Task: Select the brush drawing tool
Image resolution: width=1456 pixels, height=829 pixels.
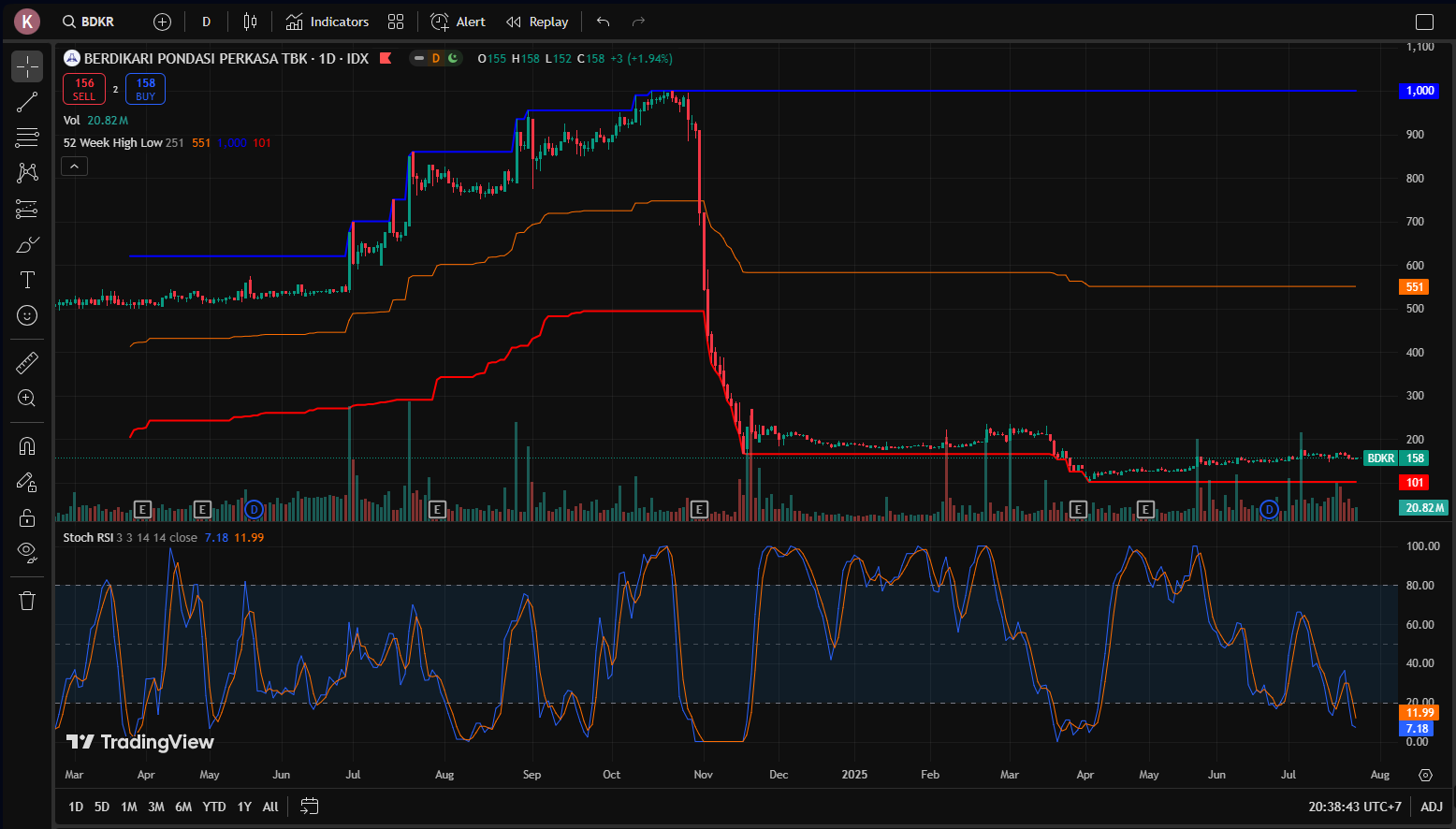Action: pyautogui.click(x=27, y=244)
